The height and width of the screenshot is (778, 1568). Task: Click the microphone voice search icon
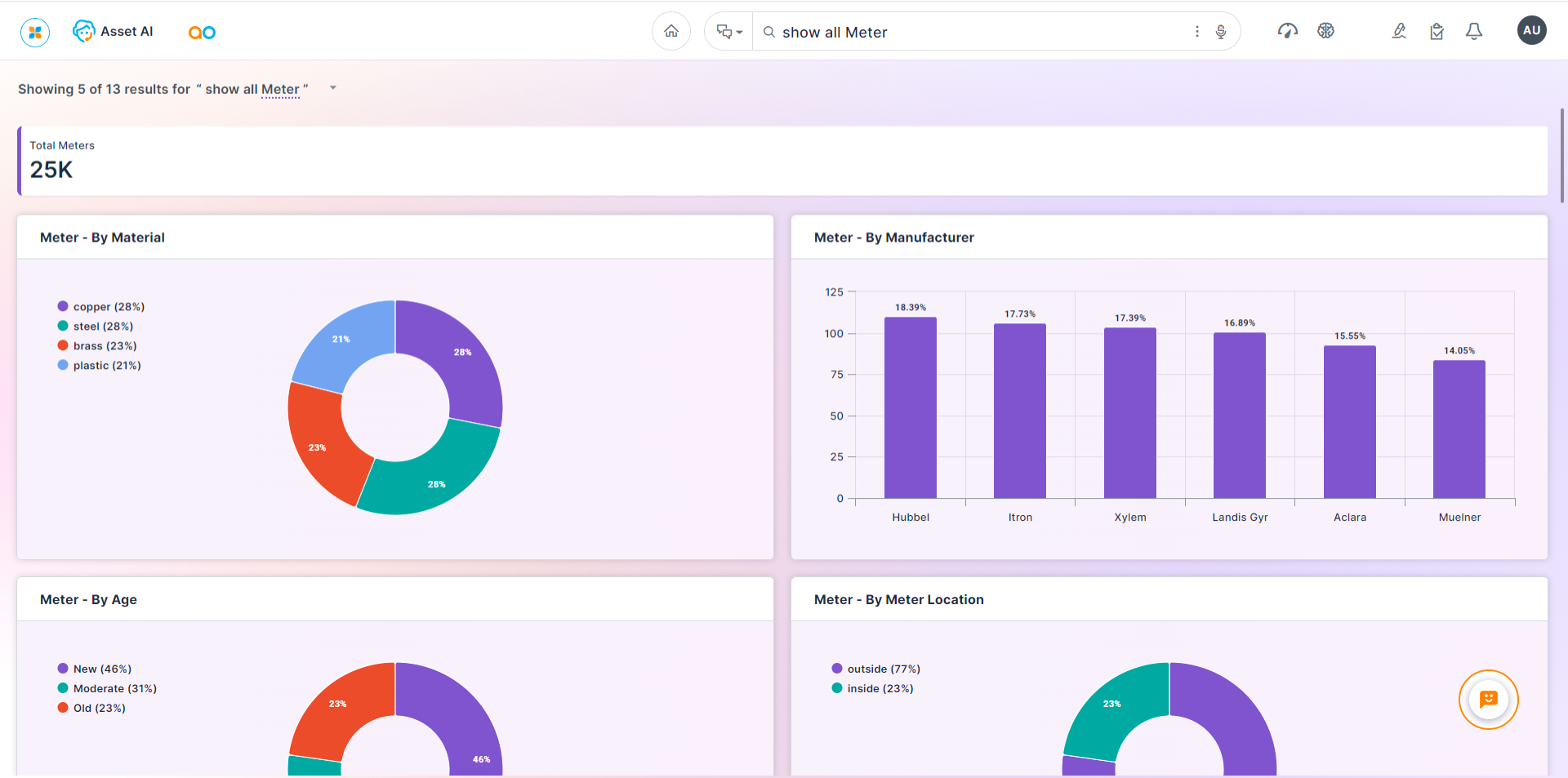tap(1221, 32)
